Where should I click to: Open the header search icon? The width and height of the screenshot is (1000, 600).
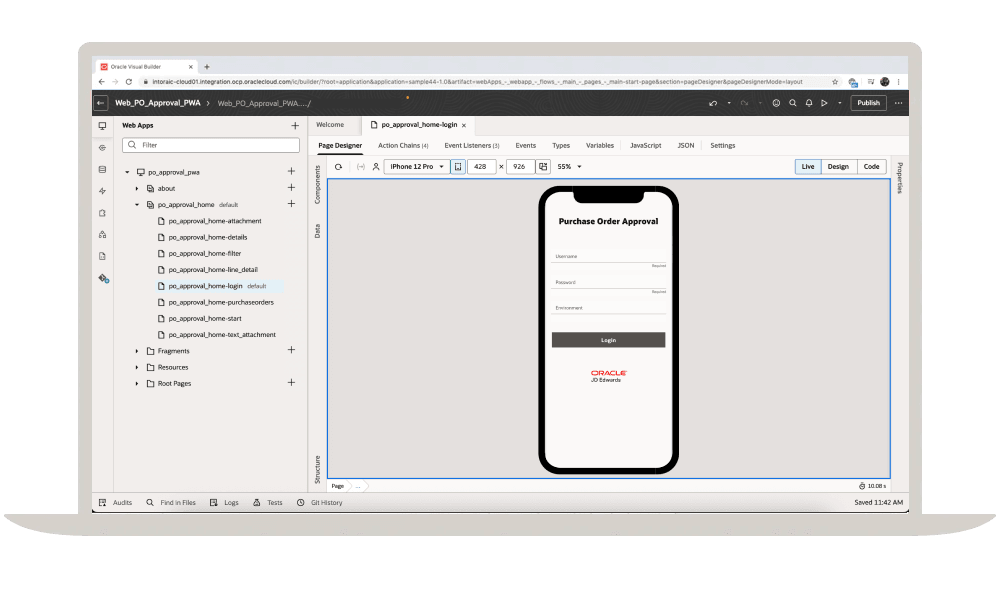click(x=793, y=103)
